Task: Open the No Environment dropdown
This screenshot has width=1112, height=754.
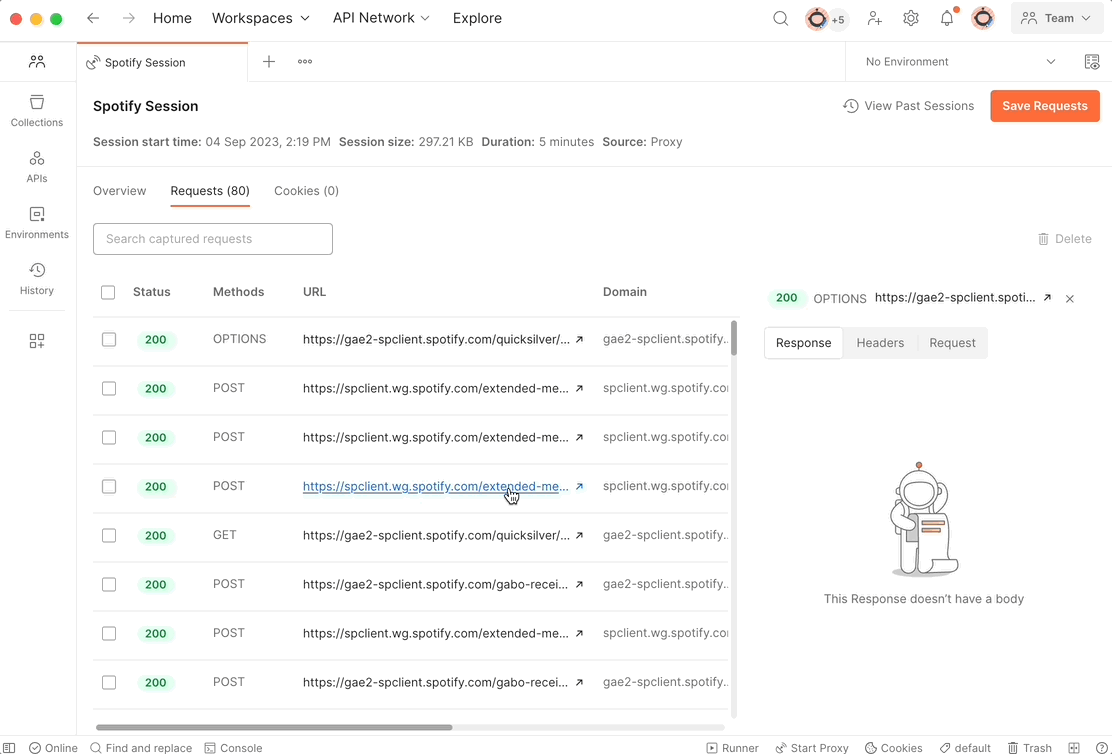Action: pyautogui.click(x=960, y=62)
